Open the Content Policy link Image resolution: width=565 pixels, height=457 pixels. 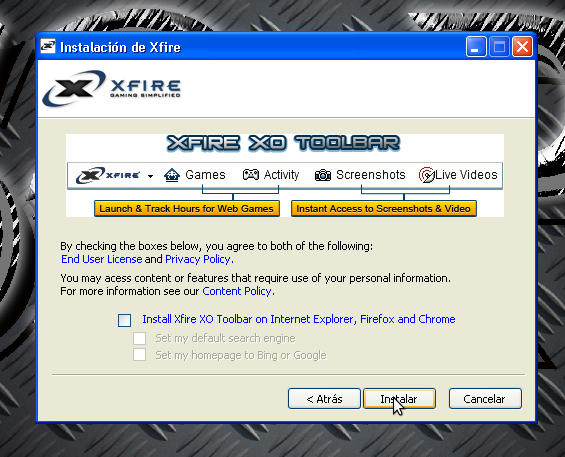(239, 291)
